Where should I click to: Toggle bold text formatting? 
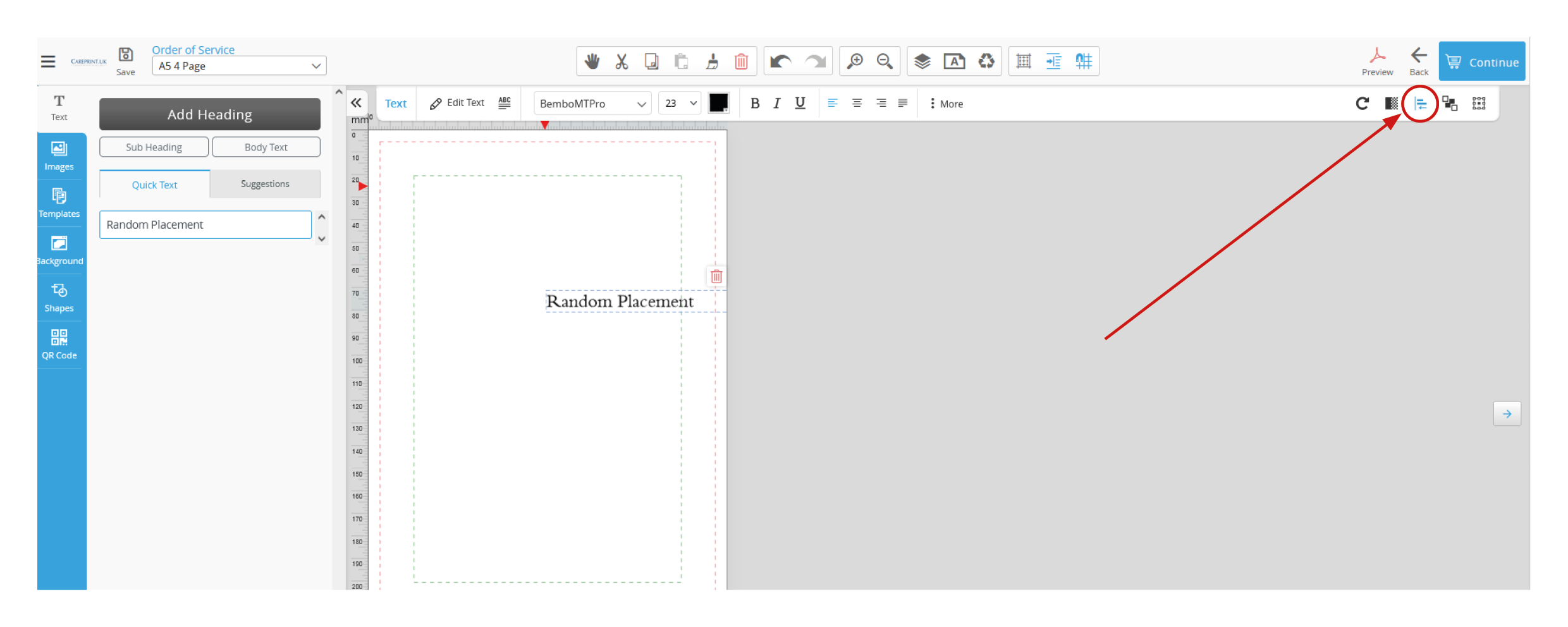pos(754,104)
